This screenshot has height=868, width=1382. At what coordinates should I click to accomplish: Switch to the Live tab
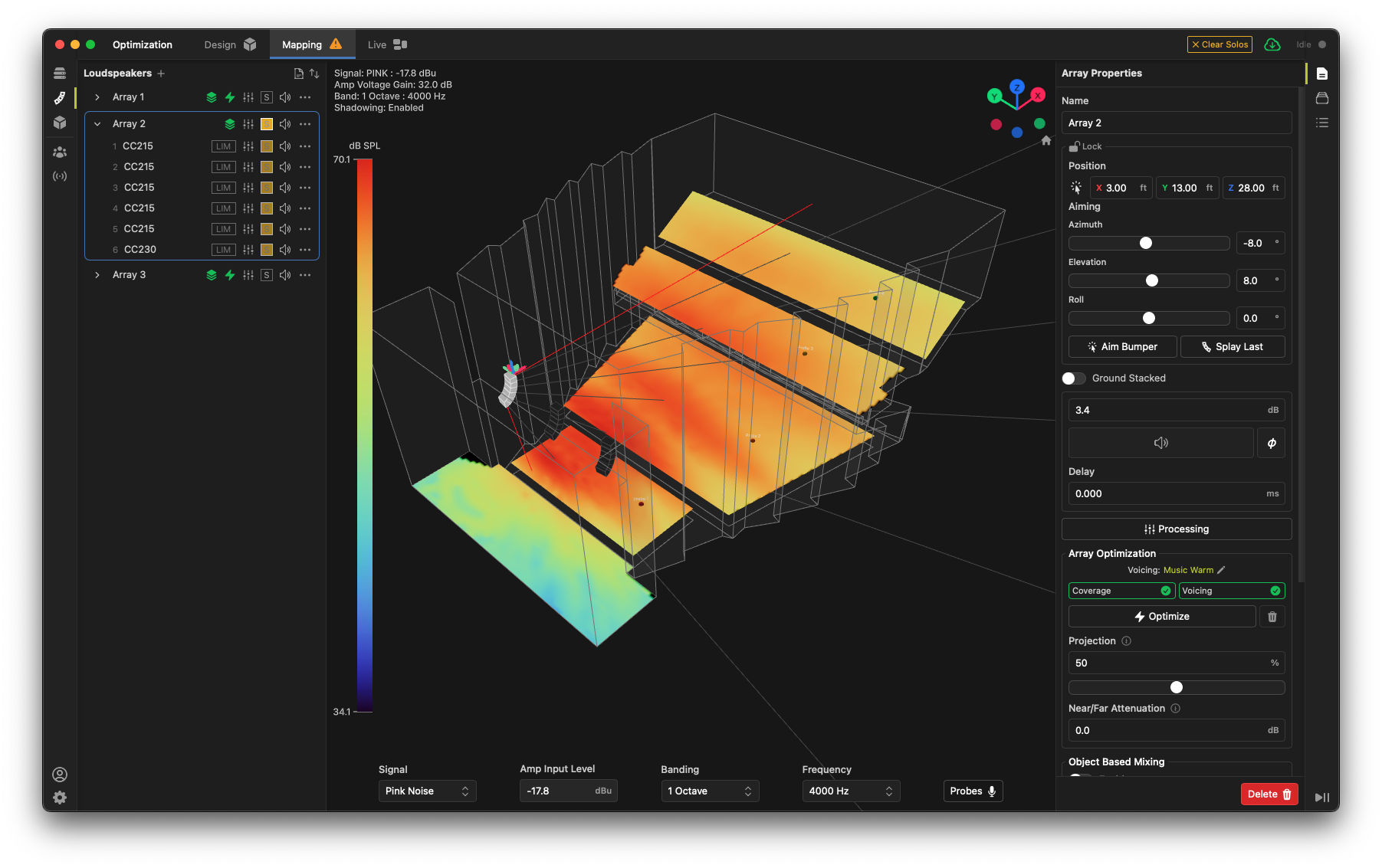tap(387, 45)
